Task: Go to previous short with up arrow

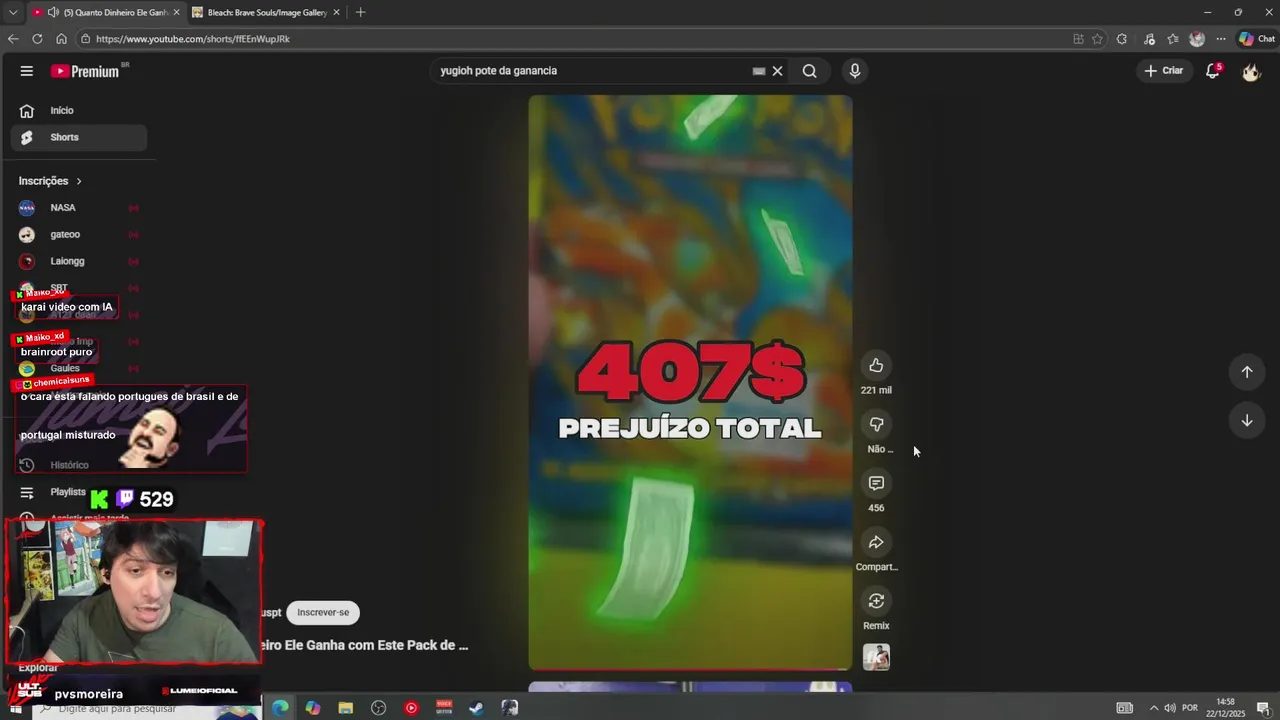Action: (x=1247, y=372)
